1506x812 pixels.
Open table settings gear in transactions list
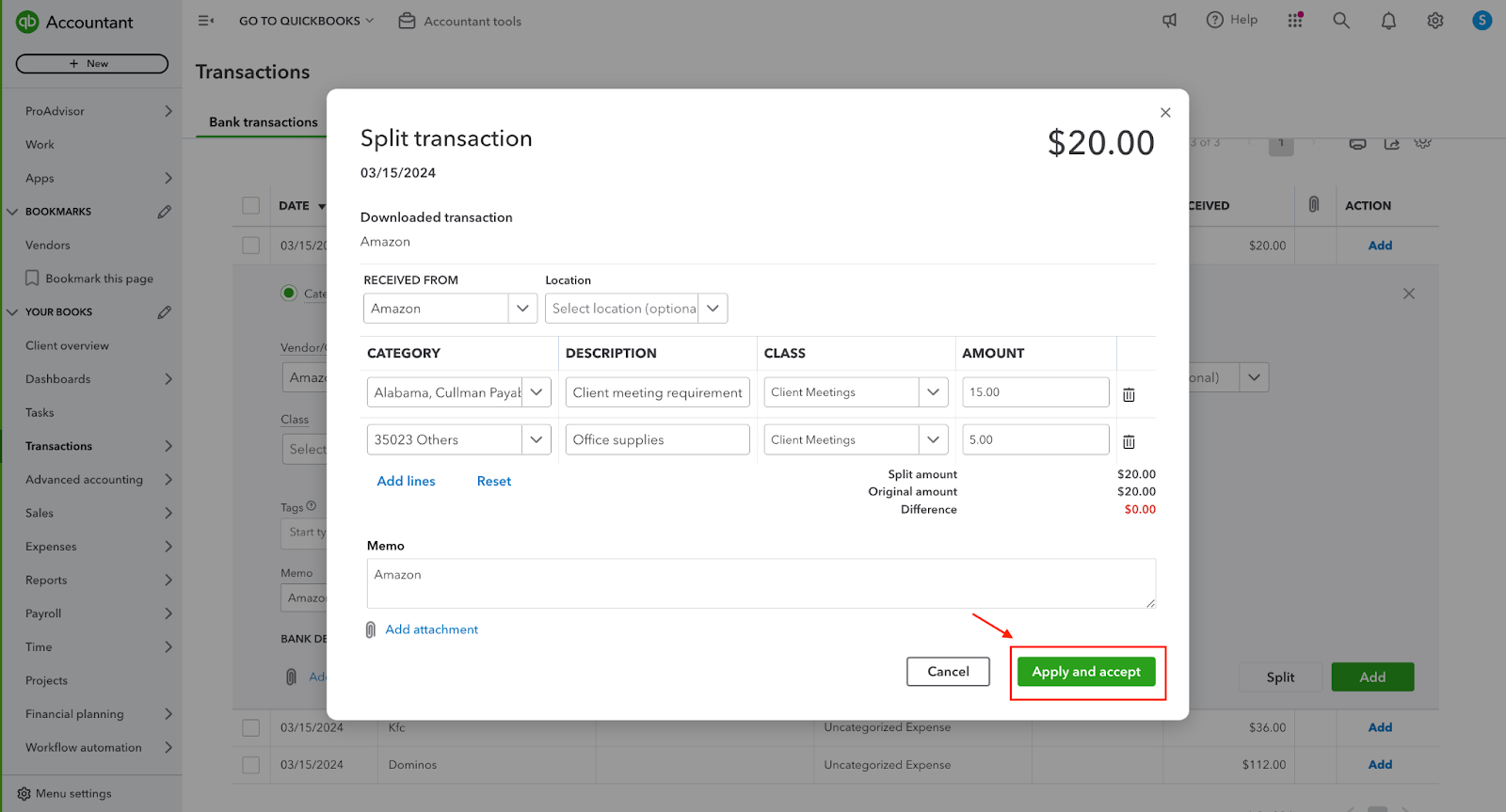[1422, 144]
